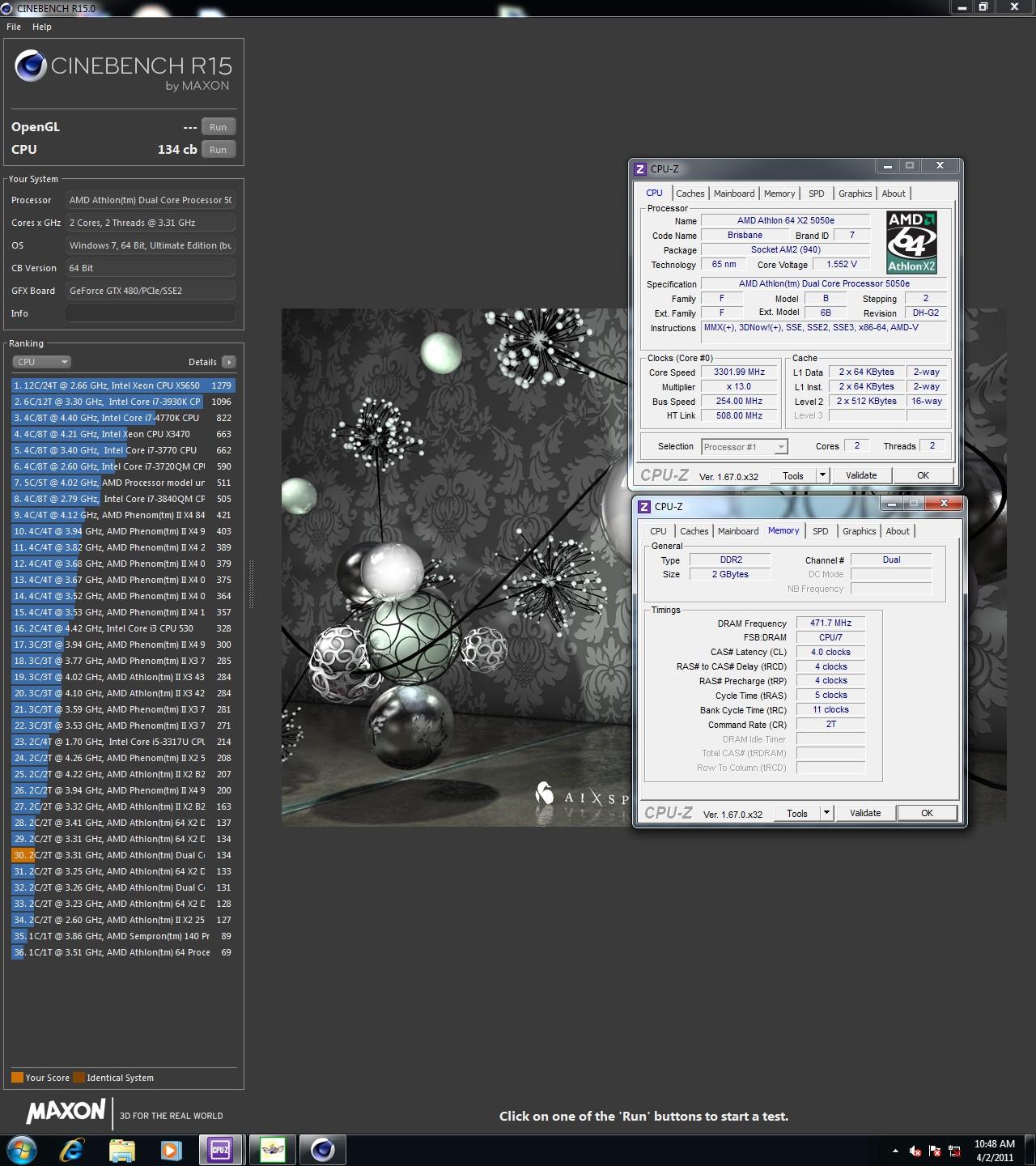This screenshot has width=1036, height=1166.
Task: Click the Processor name field in Cinebench
Action: coord(151,200)
